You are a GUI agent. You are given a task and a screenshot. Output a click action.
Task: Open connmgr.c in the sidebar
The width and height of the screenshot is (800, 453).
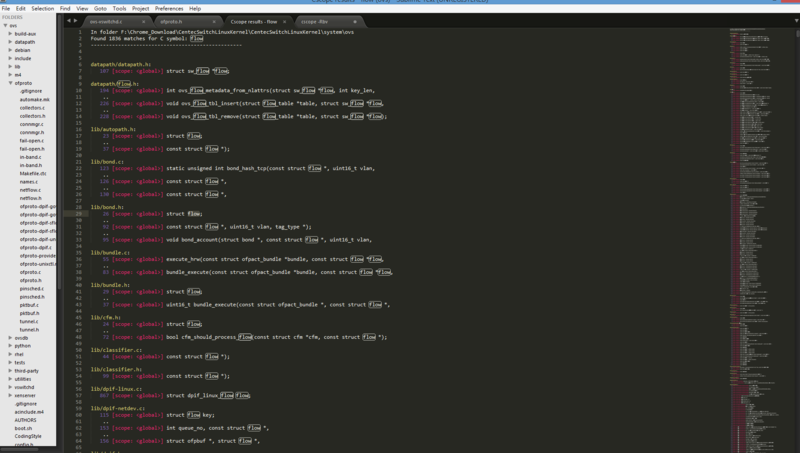(32, 124)
